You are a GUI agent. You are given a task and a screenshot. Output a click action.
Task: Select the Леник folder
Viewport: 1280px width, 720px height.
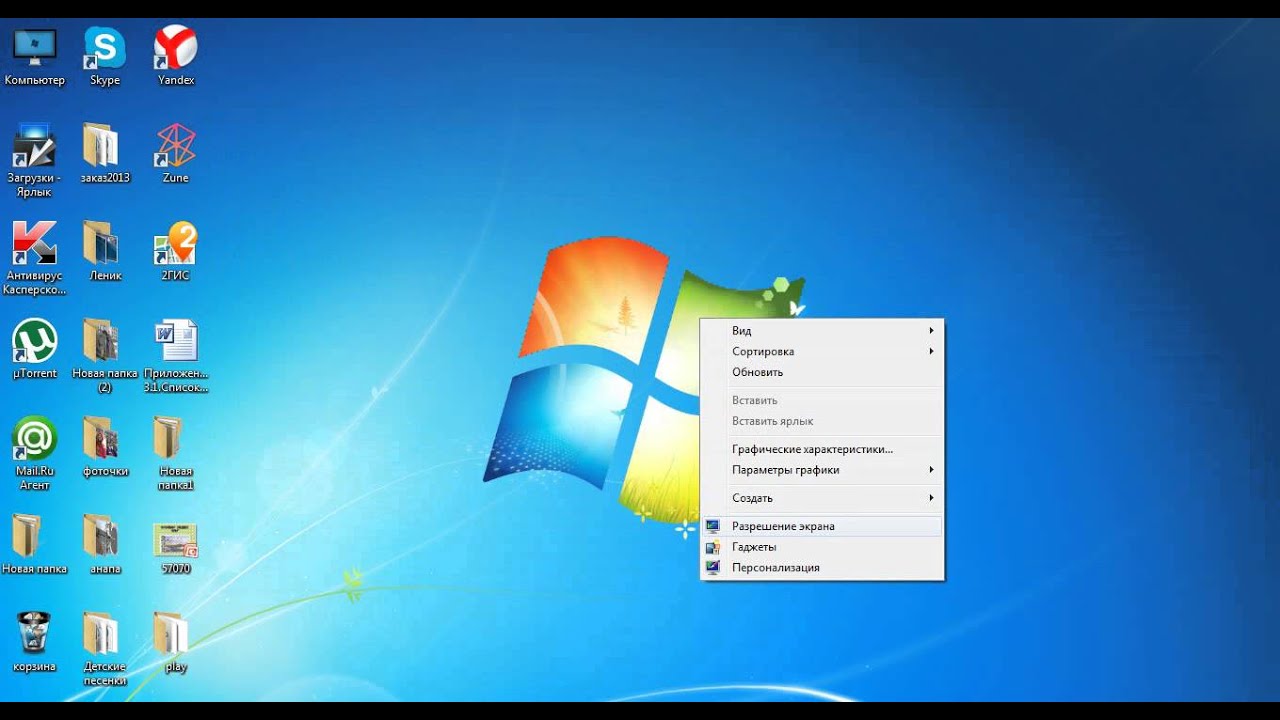(x=105, y=252)
